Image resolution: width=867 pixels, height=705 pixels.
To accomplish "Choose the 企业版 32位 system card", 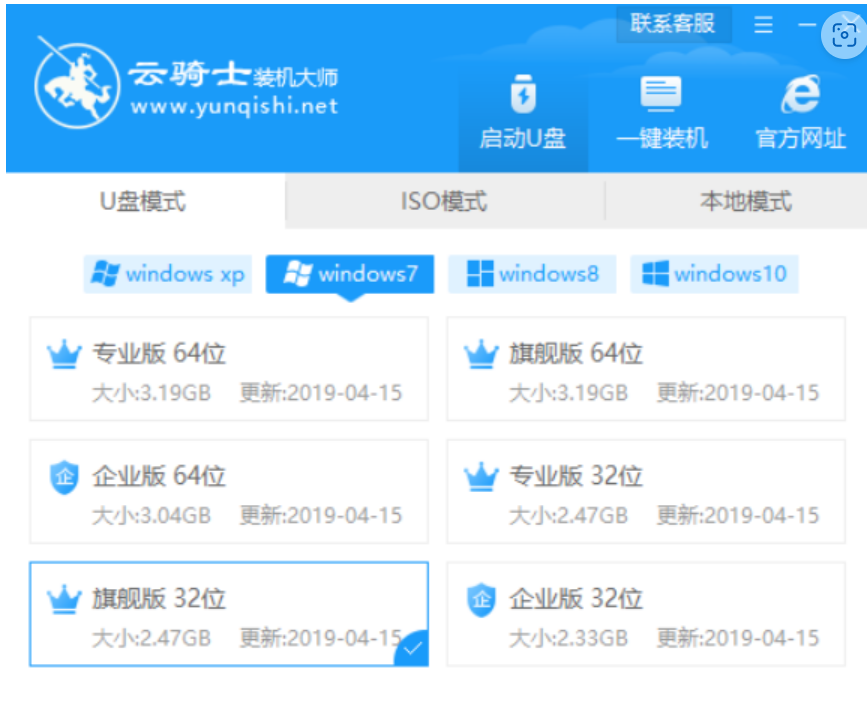I will tap(646, 614).
